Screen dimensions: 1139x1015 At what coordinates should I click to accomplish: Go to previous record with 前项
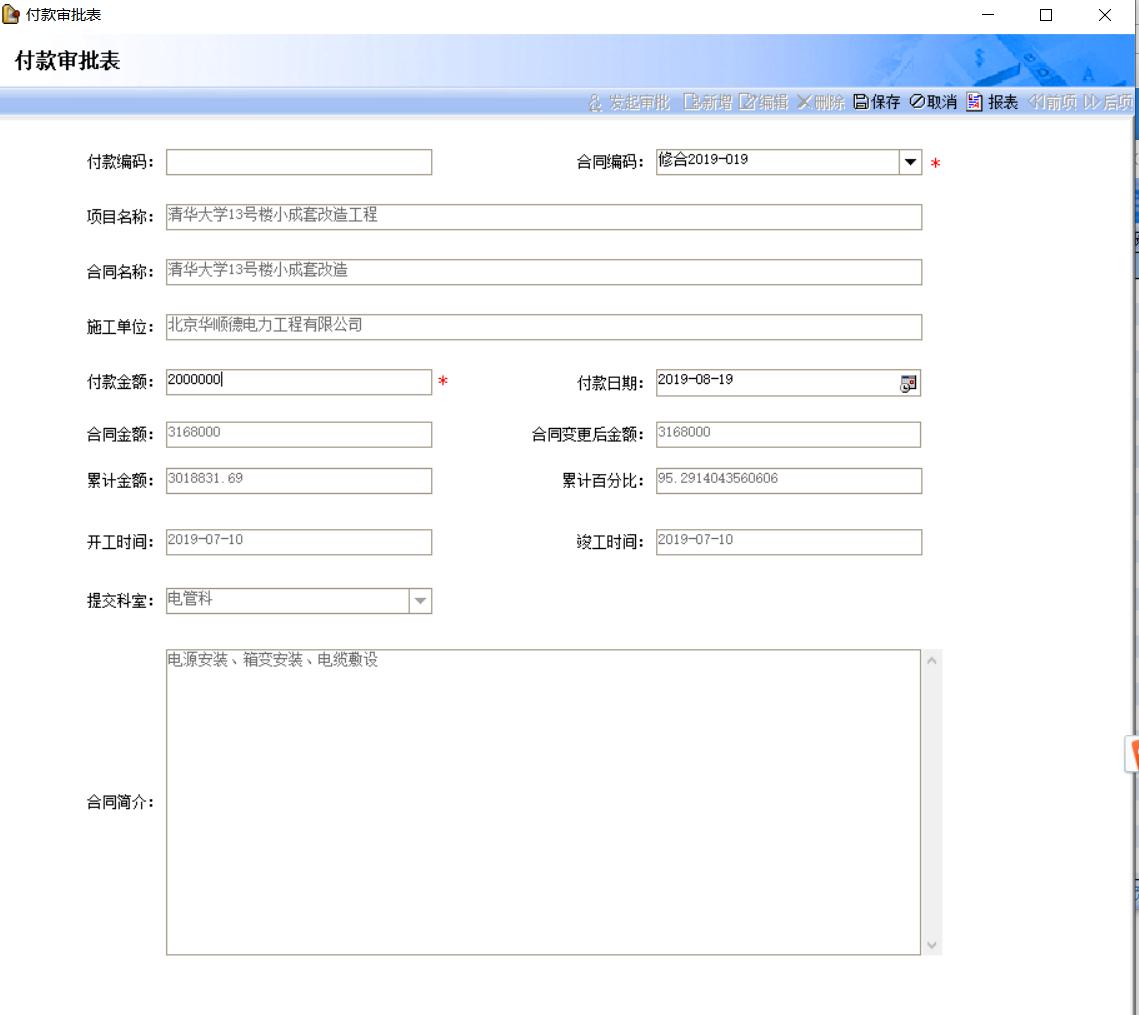(1036, 102)
